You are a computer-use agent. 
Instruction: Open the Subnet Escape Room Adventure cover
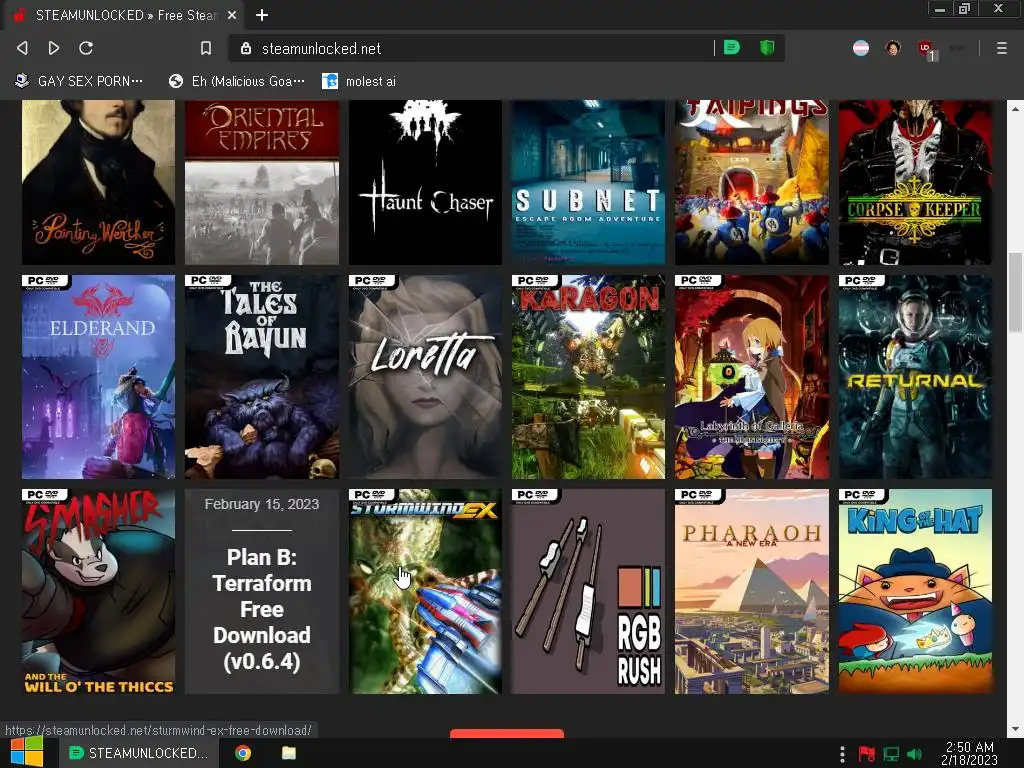coord(588,182)
